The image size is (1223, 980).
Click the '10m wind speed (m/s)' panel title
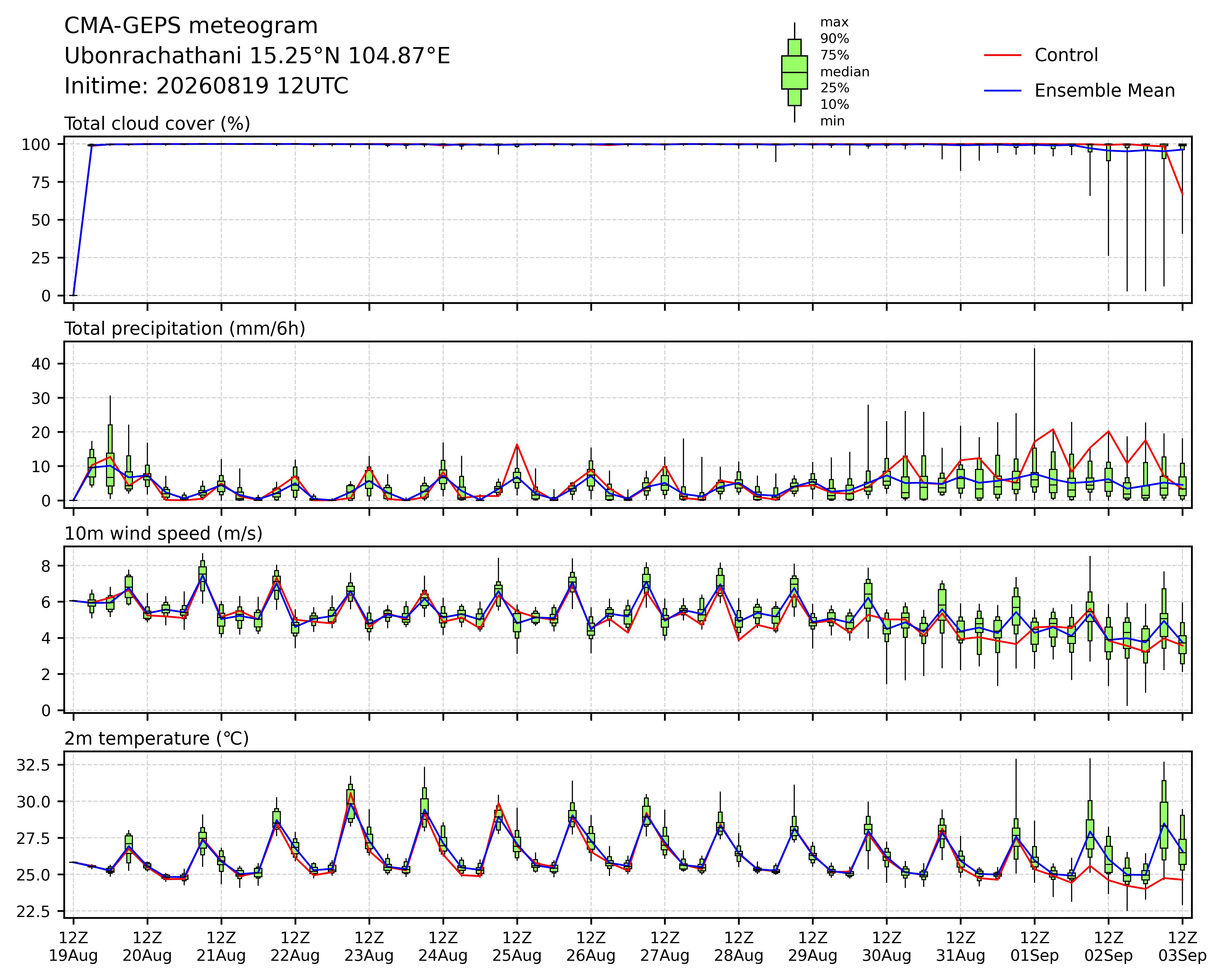(163, 534)
